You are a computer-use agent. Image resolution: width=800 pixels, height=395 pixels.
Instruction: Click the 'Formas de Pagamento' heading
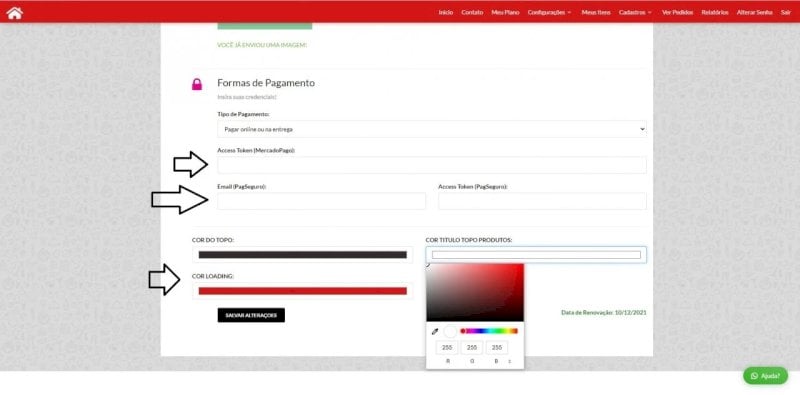[x=266, y=83]
